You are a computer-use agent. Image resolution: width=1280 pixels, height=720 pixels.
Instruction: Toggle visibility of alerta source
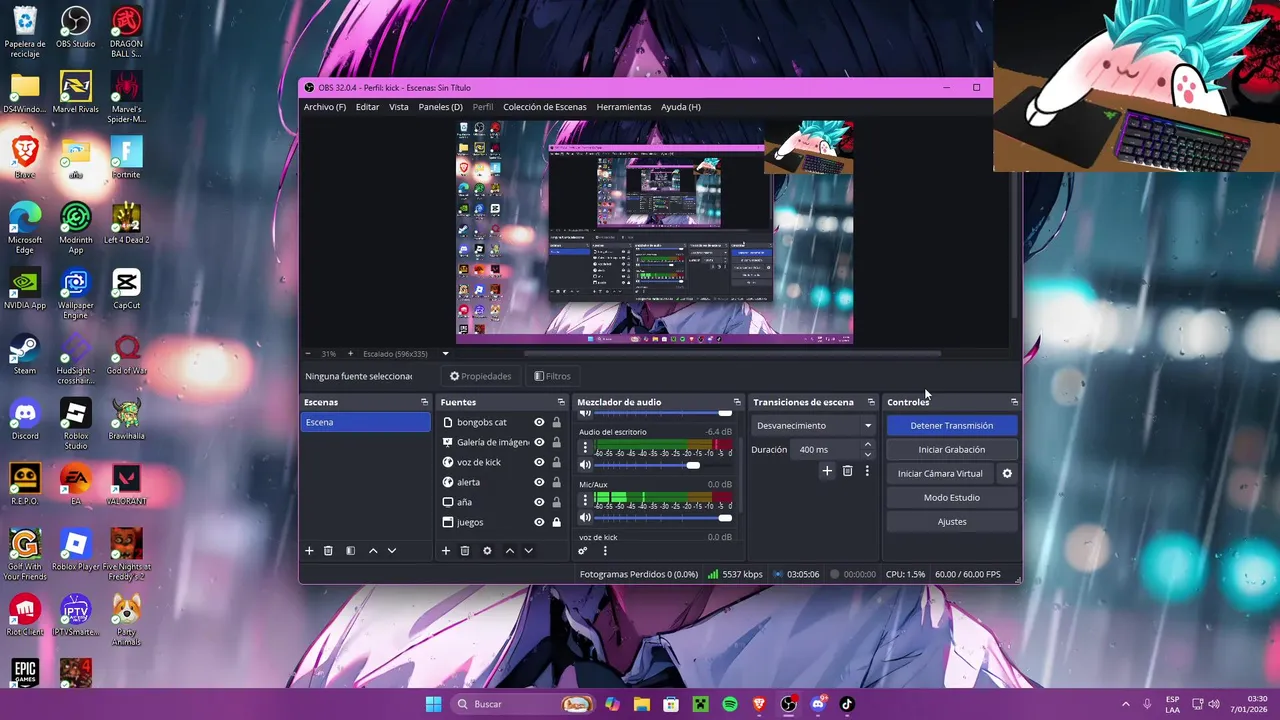[539, 482]
